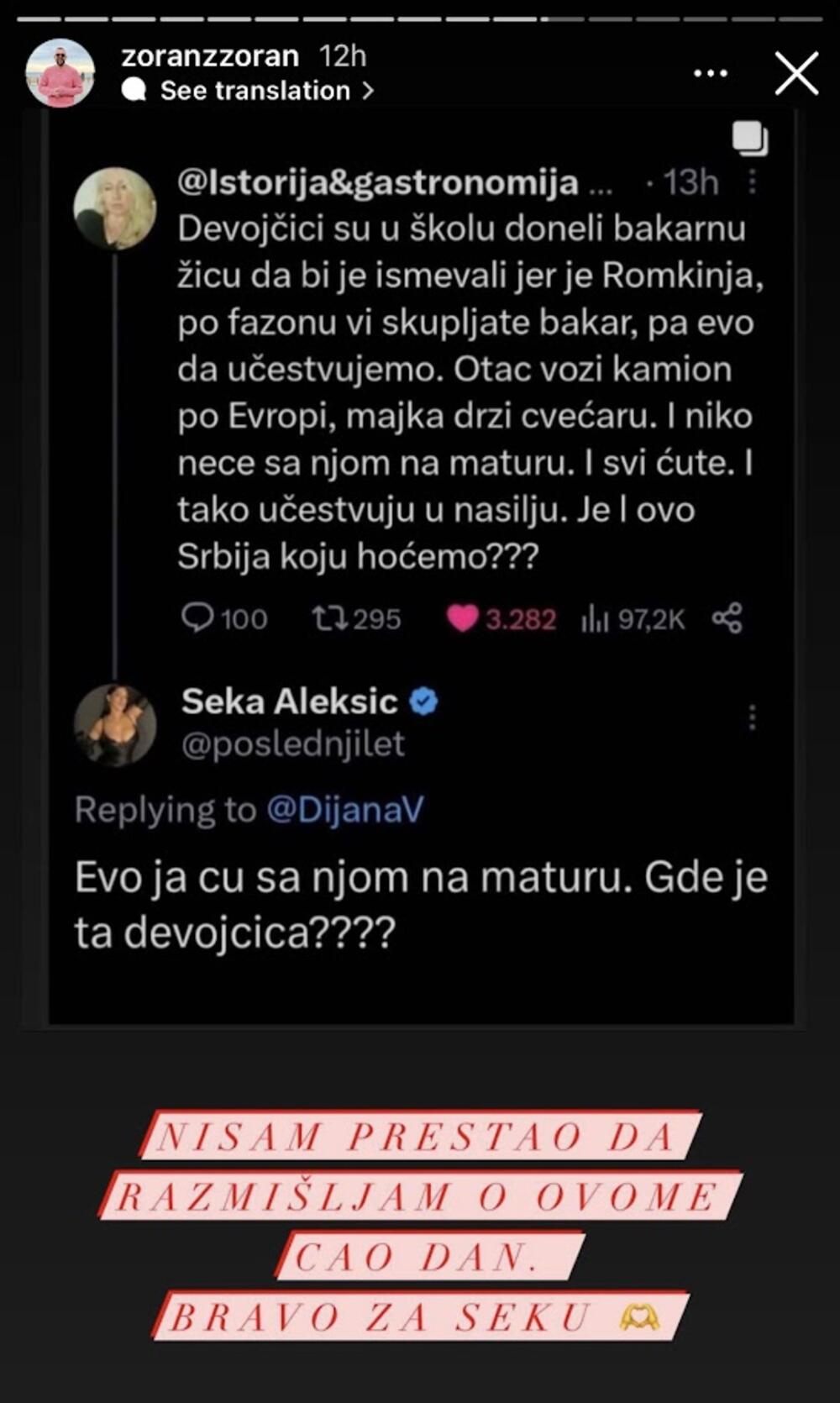Tap Seka Aleksic's verified badge
The image size is (840, 1403).
(x=425, y=699)
